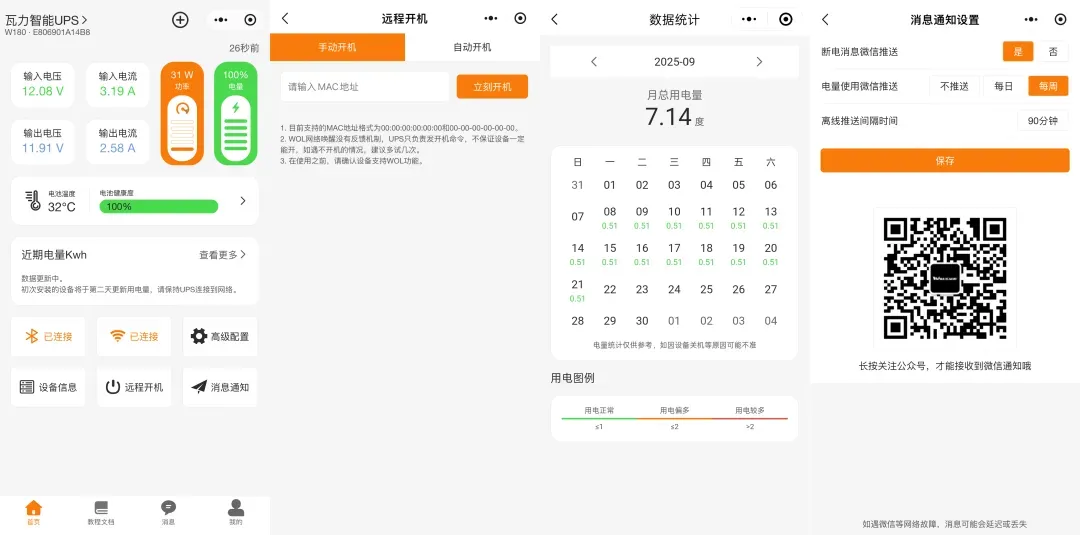
Task: Go to 教程文档 in bottom navigation
Action: point(101,512)
